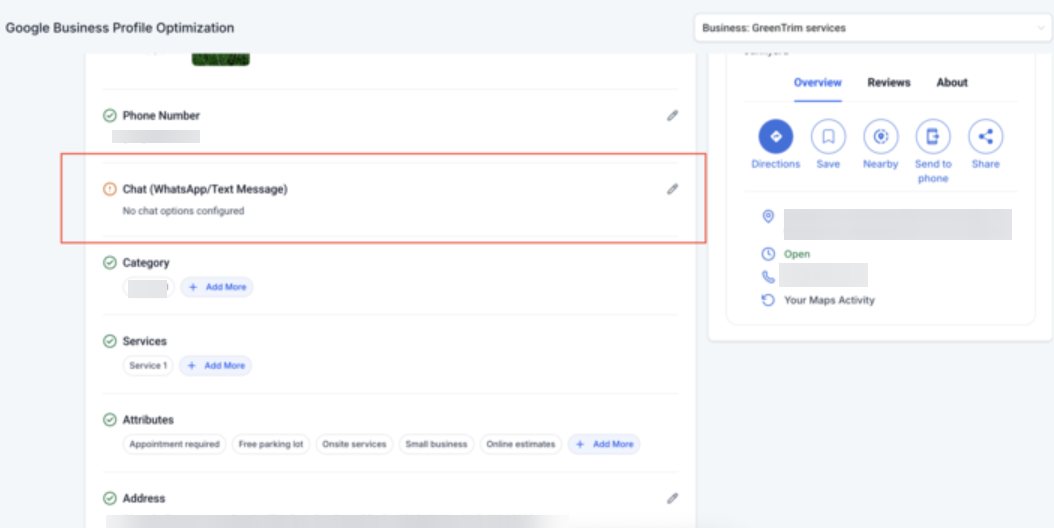Click Add More under Services
Screen dimensions: 1054x528
click(x=216, y=366)
